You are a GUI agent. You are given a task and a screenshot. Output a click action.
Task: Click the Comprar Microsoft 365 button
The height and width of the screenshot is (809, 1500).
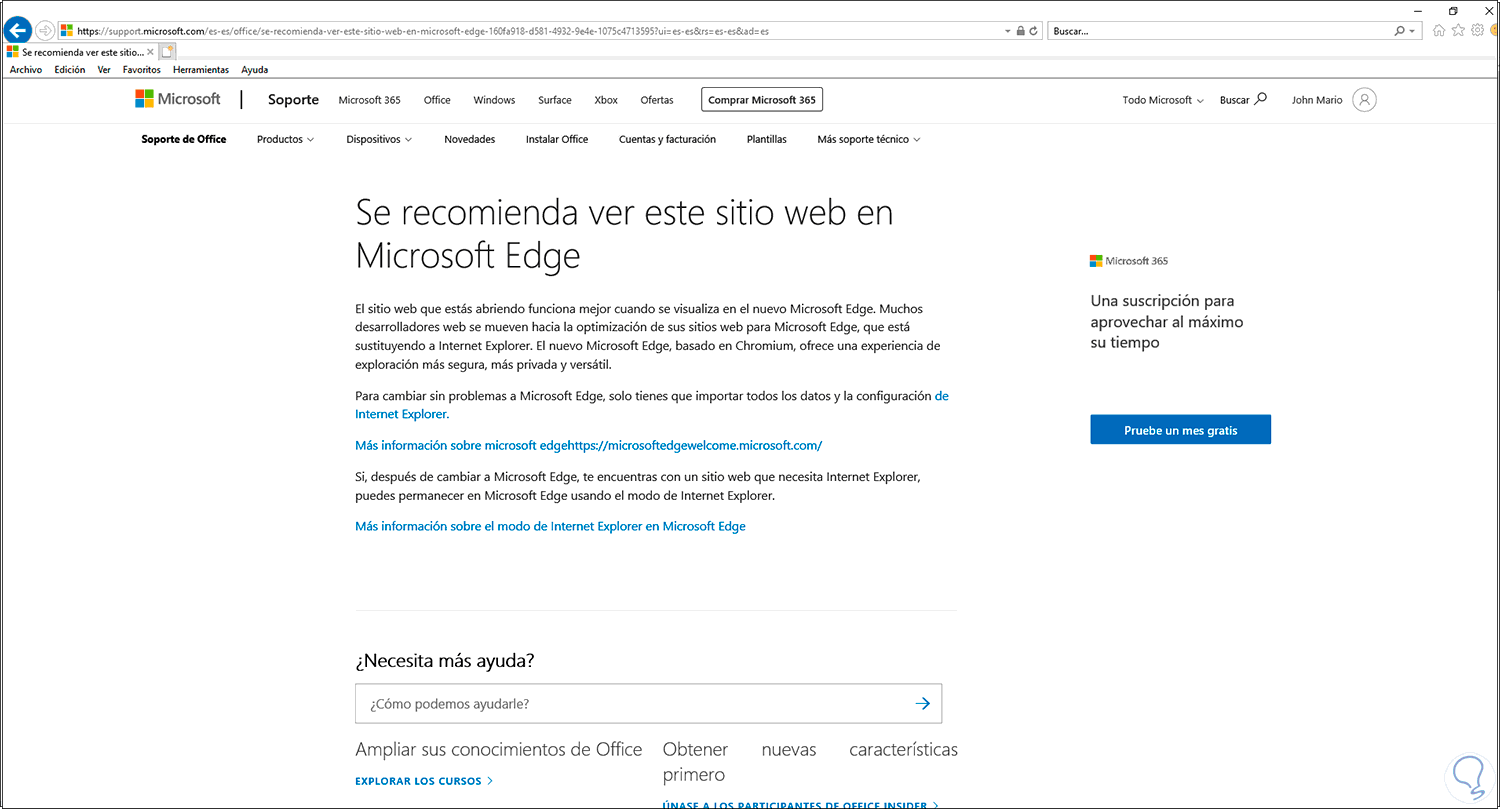click(x=761, y=100)
